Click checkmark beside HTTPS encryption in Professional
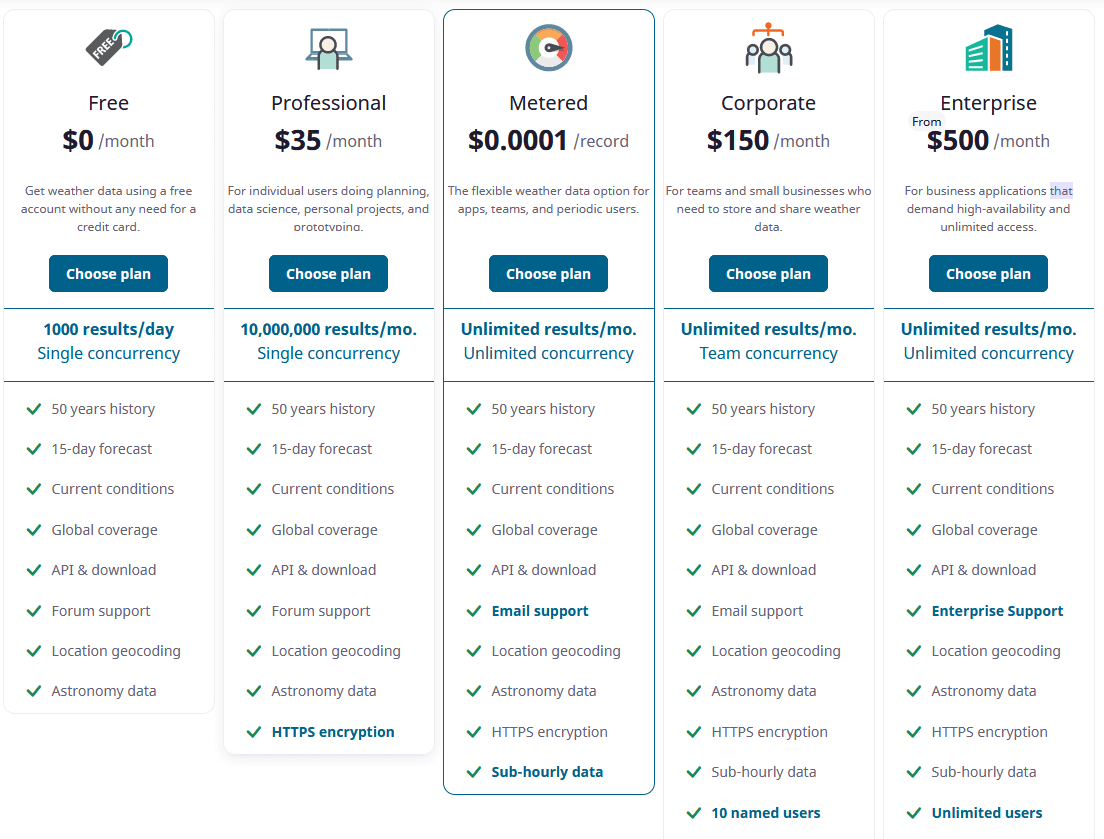Viewport: 1104px width, 839px height. [x=253, y=732]
